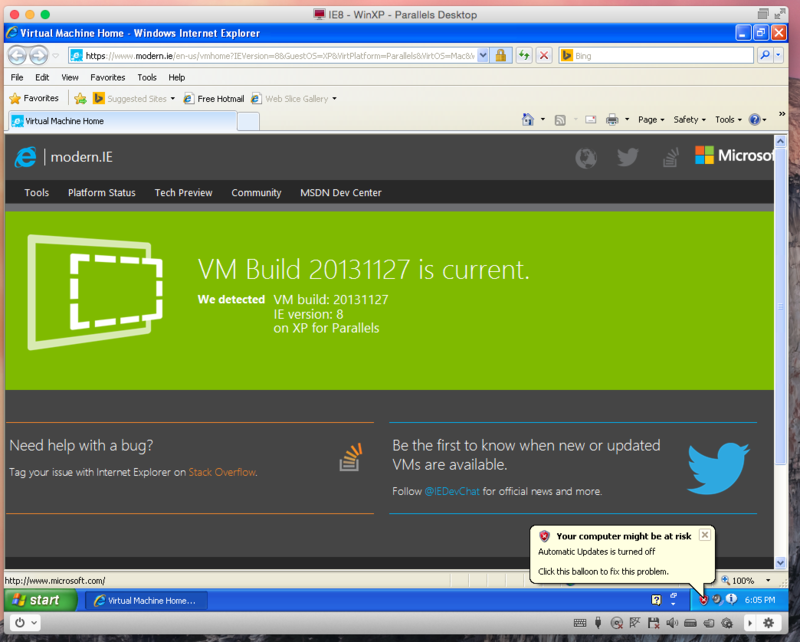This screenshot has height=642, width=800.
Task: Open Tech Preview in the site navigation
Action: pyautogui.click(x=184, y=193)
